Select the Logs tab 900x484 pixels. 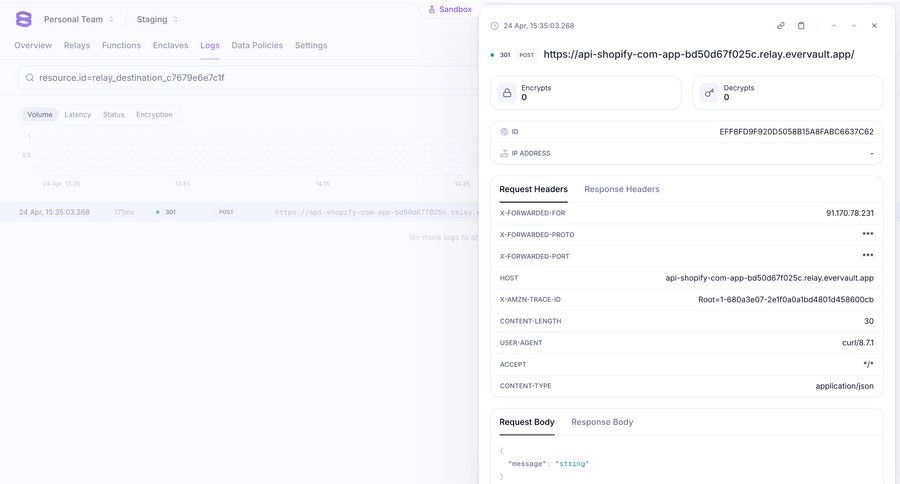(x=210, y=45)
